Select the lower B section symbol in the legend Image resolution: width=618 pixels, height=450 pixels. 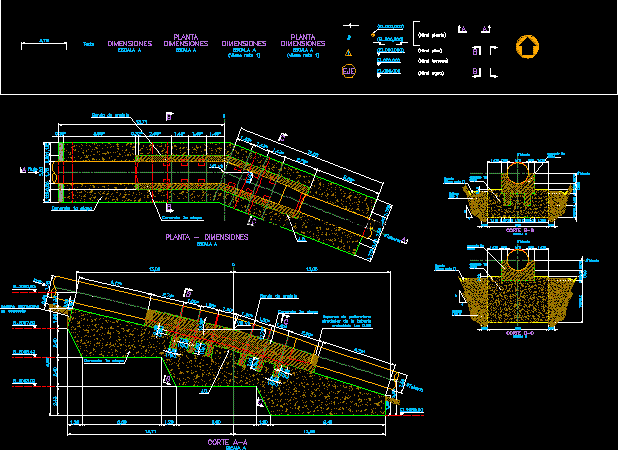pyautogui.click(x=476, y=72)
